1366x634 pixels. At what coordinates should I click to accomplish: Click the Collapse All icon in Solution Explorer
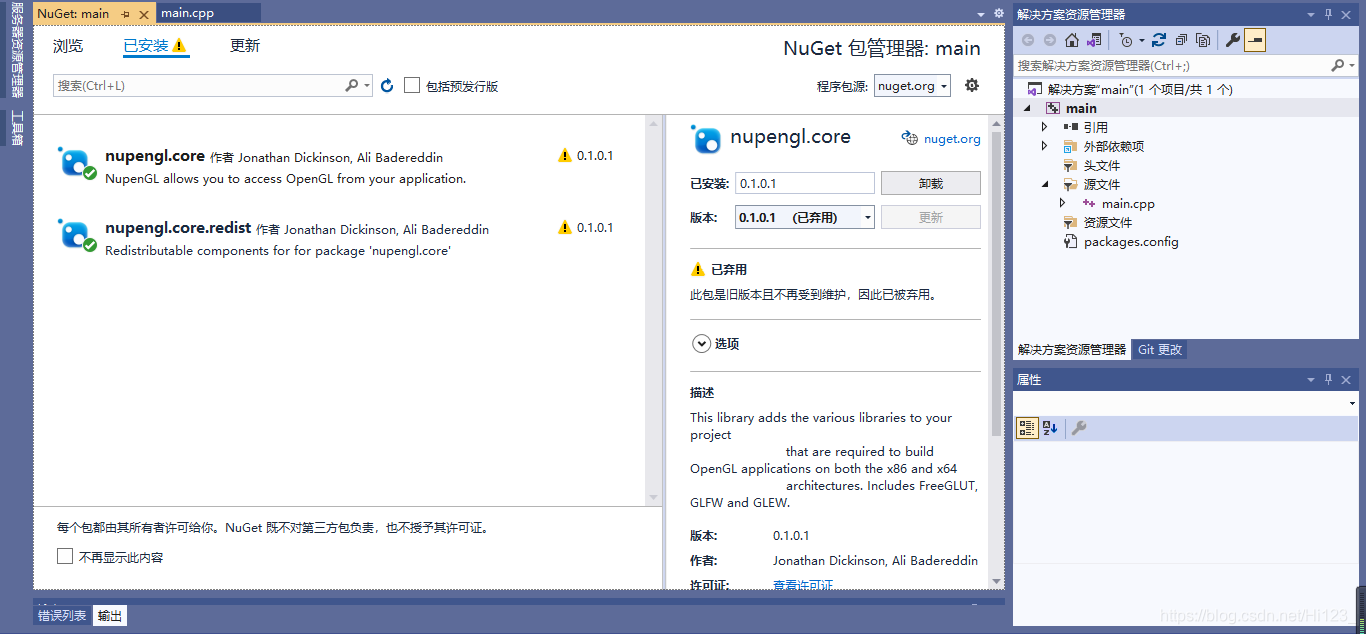point(1181,40)
